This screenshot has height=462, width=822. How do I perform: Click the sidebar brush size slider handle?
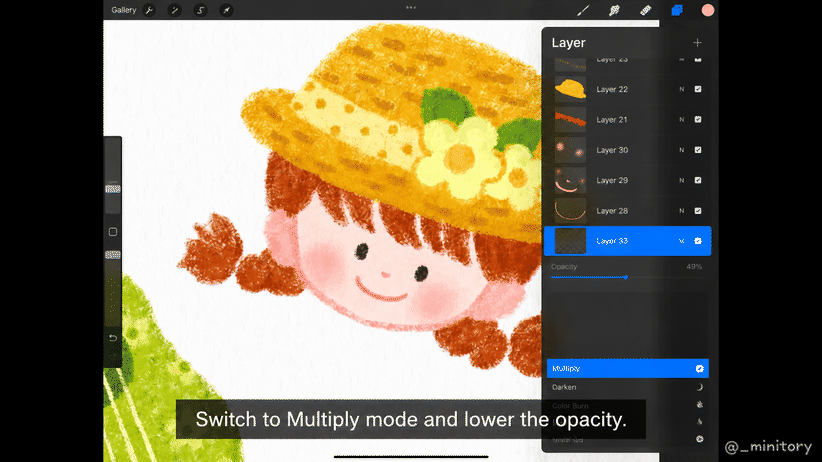pyautogui.click(x=113, y=189)
